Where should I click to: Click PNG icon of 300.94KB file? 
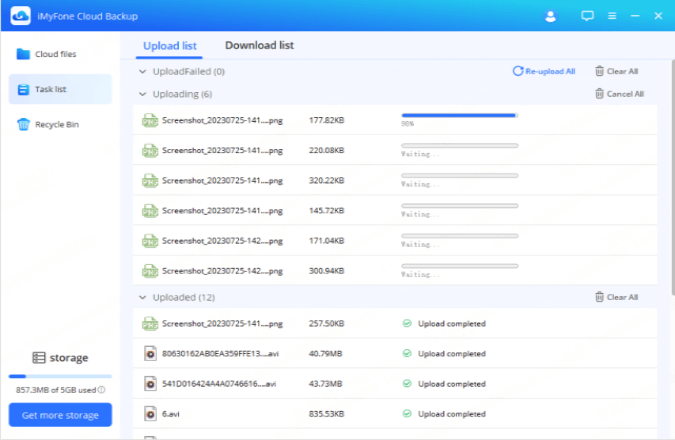point(150,271)
